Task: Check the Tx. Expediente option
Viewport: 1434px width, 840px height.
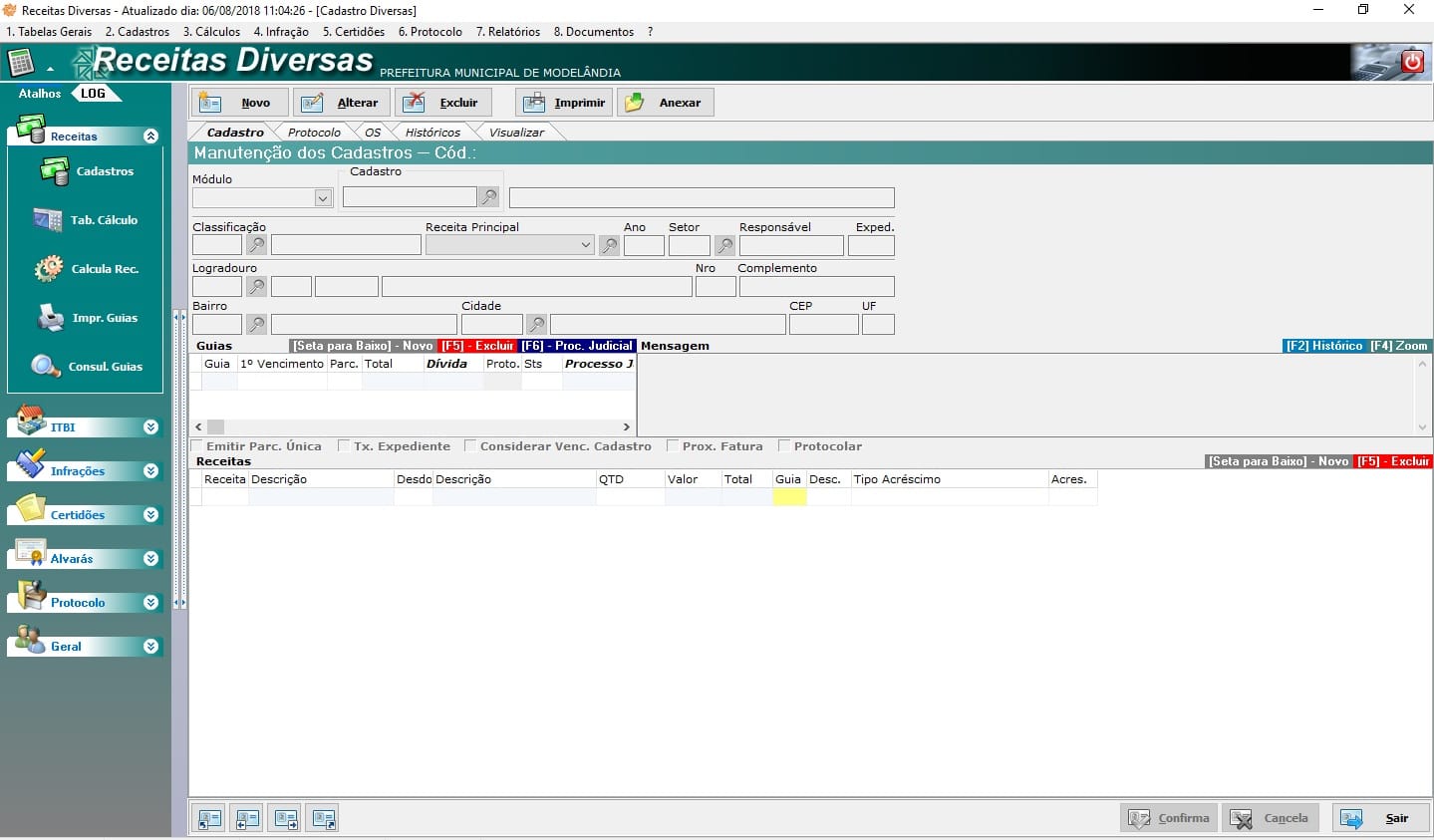Action: pos(345,446)
